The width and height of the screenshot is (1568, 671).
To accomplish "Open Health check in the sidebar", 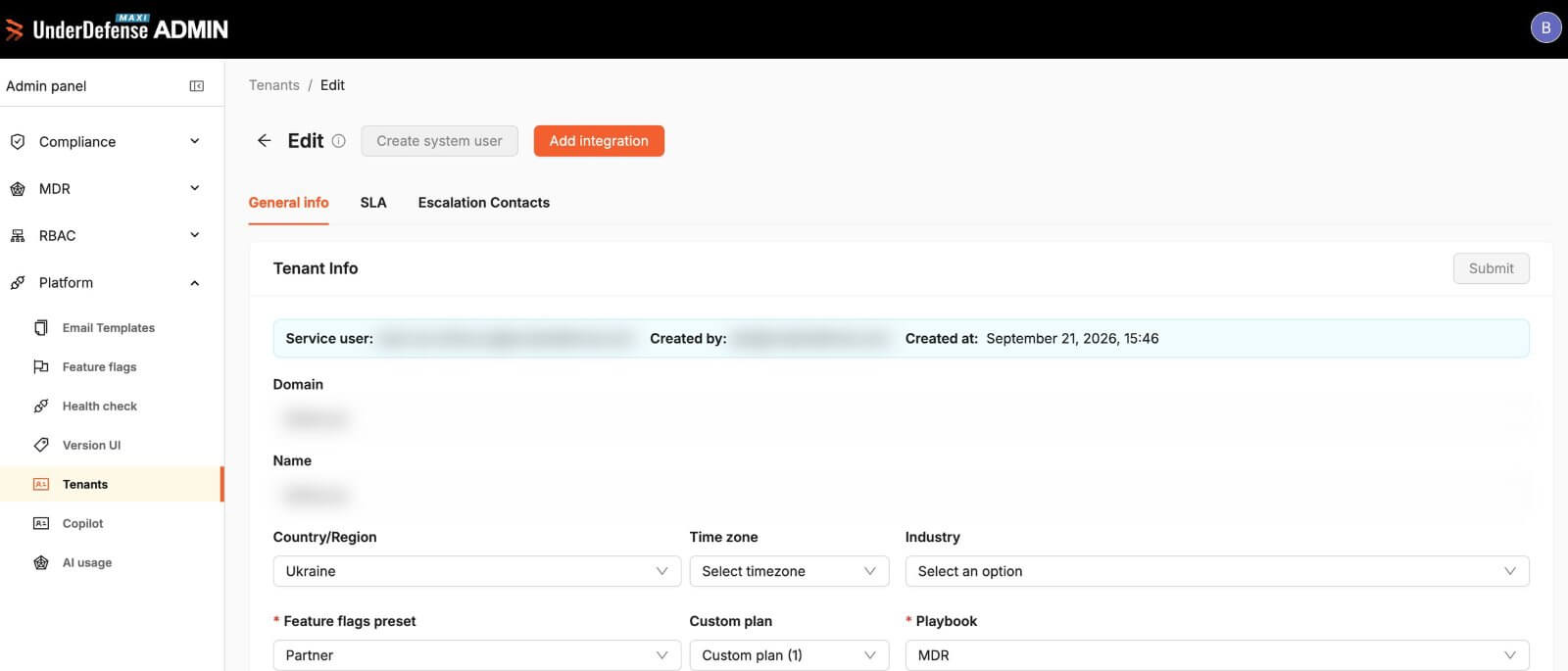I will click(x=100, y=407).
